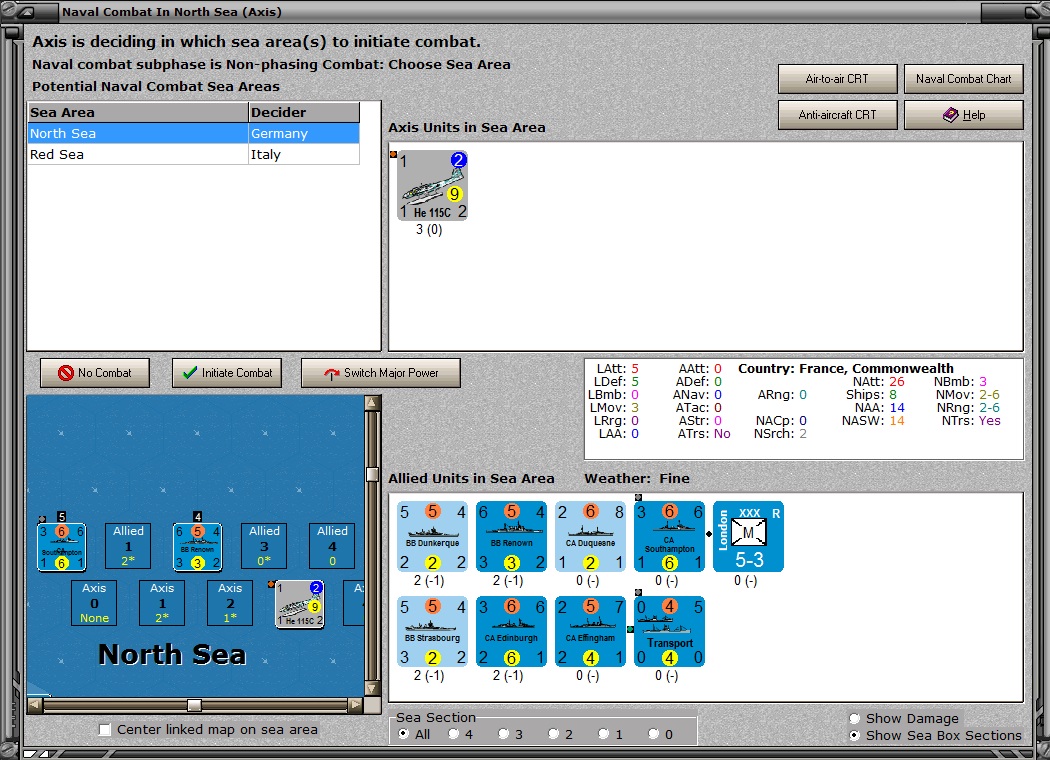Select the London 5-3 army unit counter
The height and width of the screenshot is (760, 1050).
pyautogui.click(x=748, y=536)
